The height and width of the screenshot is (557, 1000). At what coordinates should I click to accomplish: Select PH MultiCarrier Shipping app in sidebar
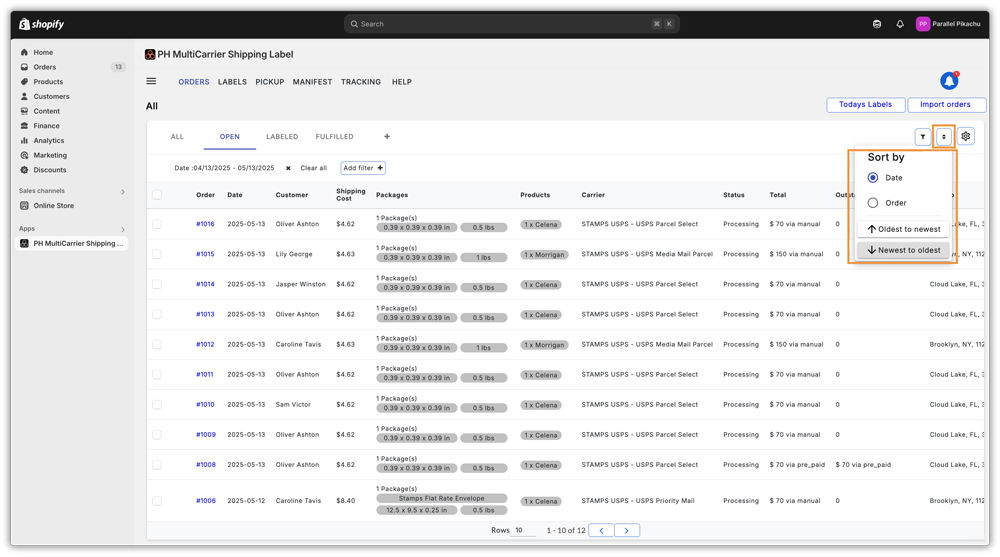[71, 243]
